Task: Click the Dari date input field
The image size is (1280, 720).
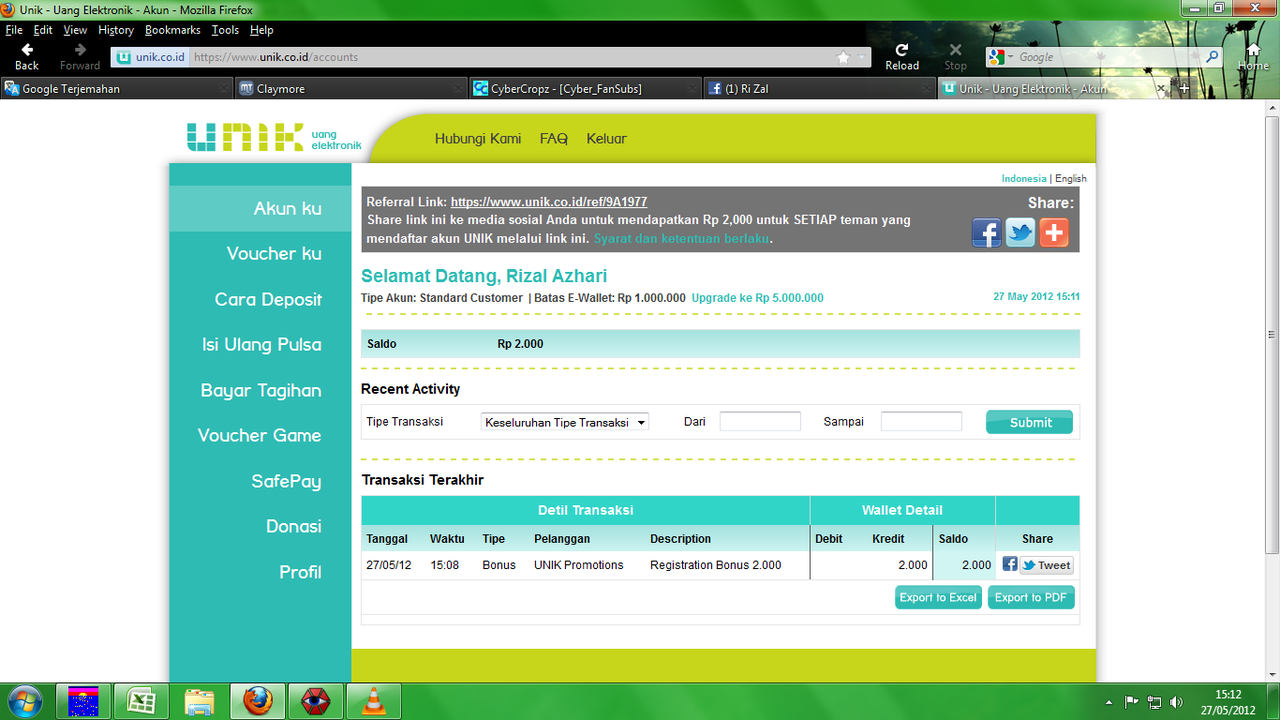Action: [760, 422]
